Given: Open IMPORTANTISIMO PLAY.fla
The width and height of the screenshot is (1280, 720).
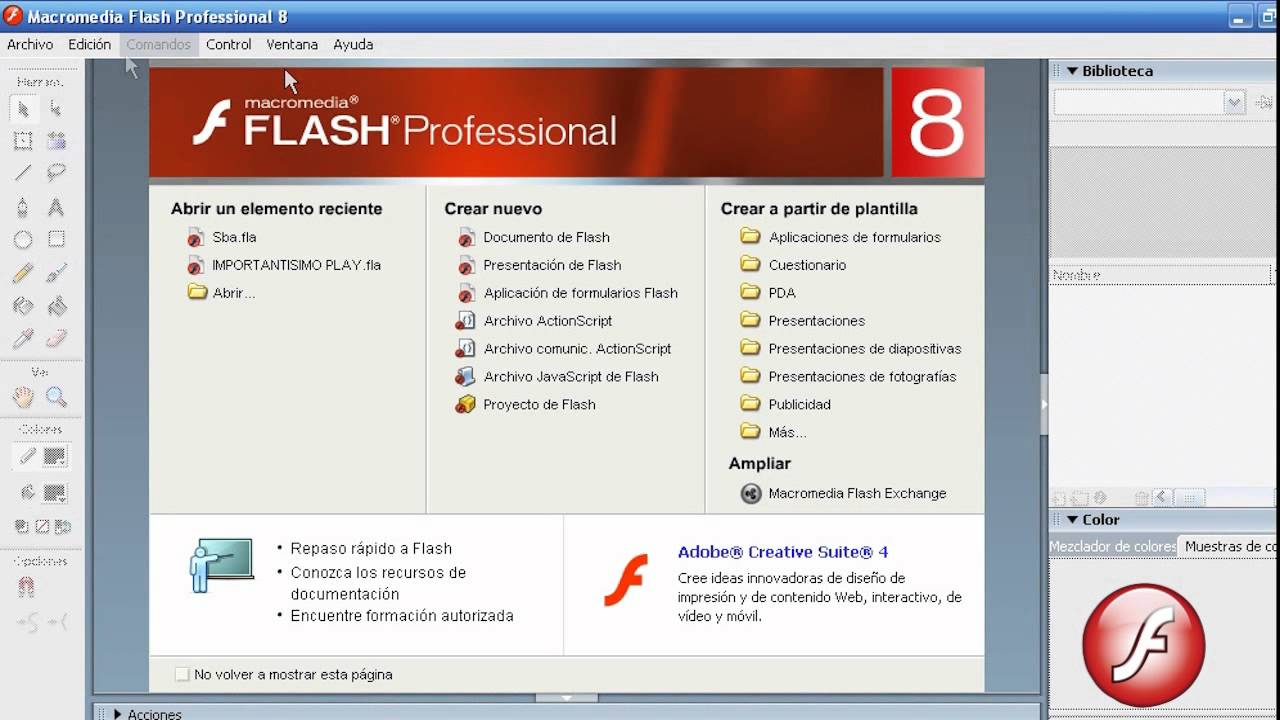Looking at the screenshot, I should pos(296,265).
